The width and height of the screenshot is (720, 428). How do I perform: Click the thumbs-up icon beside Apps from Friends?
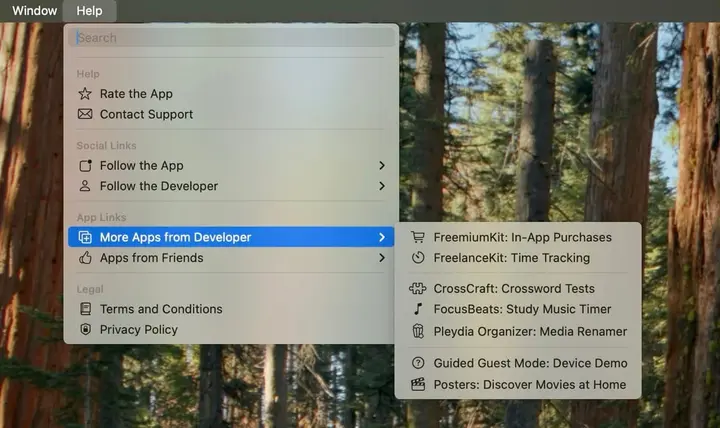[x=85, y=258]
